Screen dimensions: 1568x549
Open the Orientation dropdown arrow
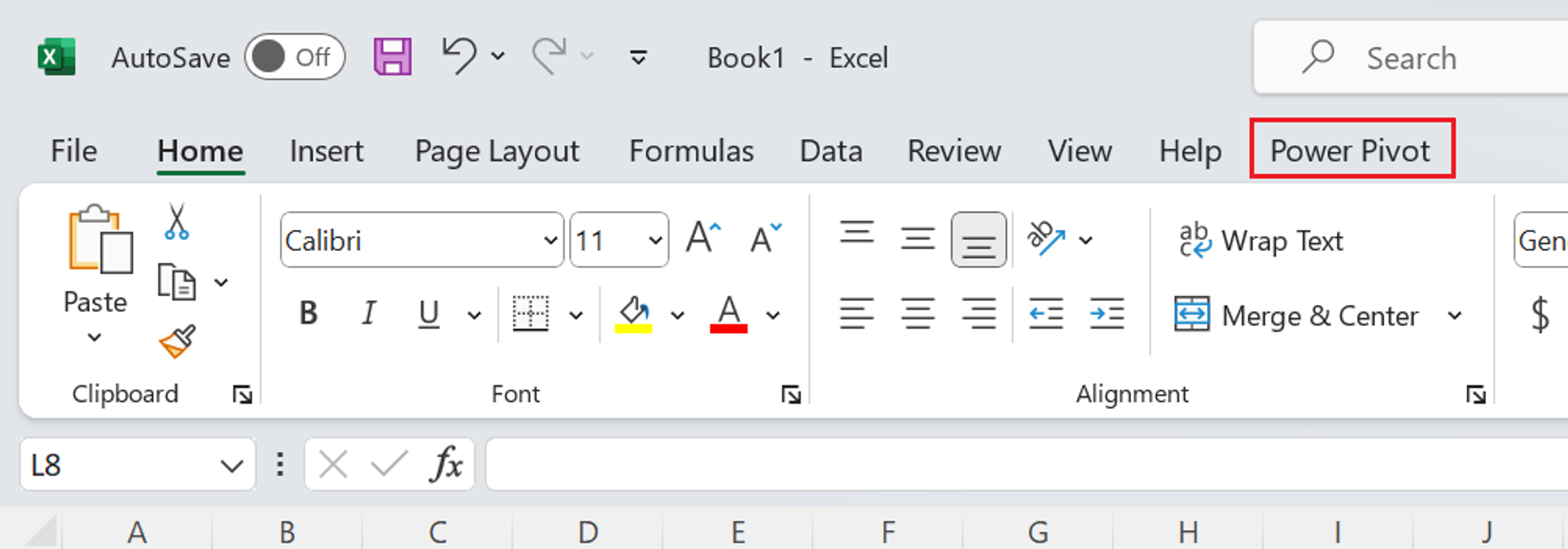coord(1086,240)
